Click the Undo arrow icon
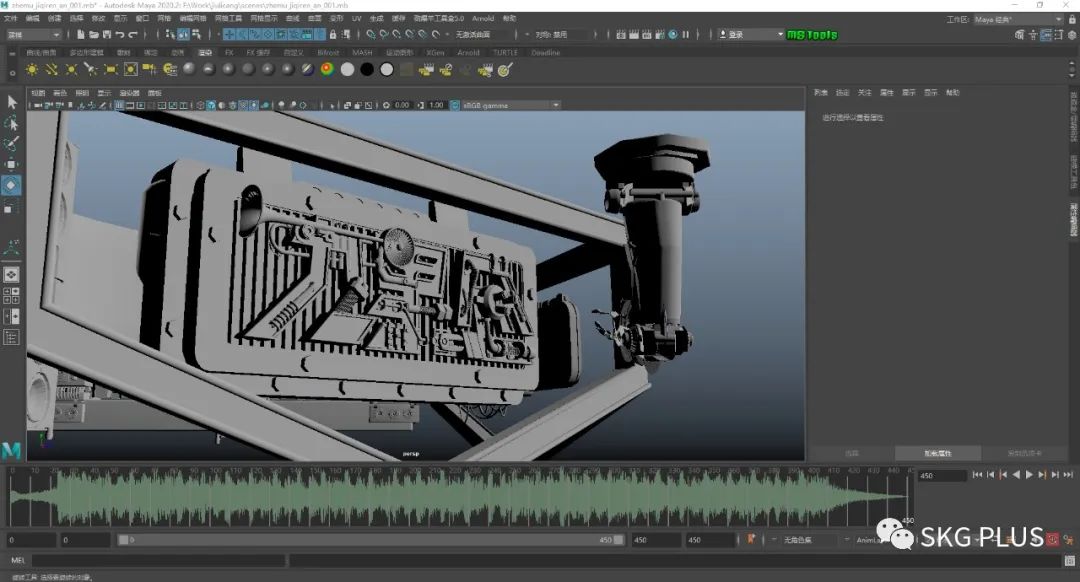Screen dimensions: 1080x582 [x=121, y=34]
